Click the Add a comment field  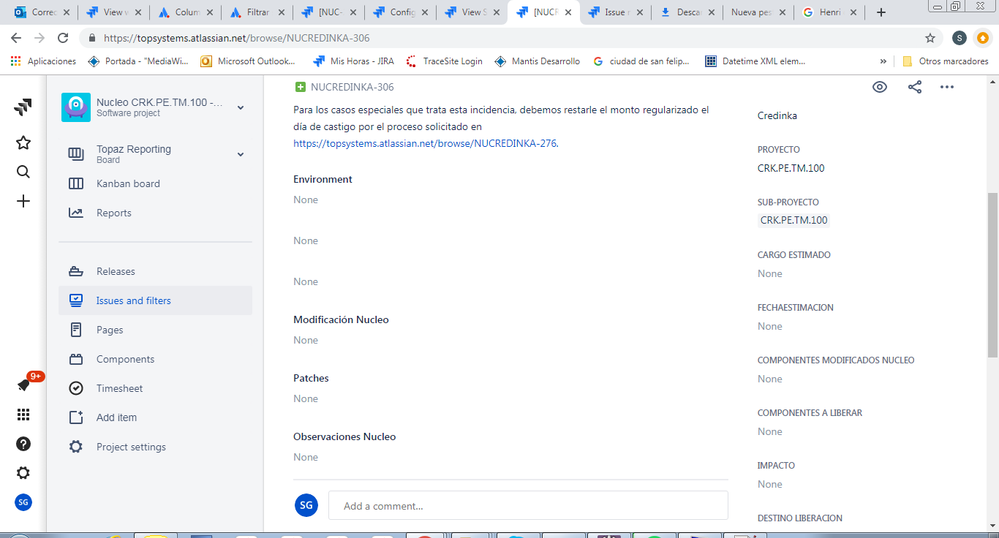coord(528,506)
